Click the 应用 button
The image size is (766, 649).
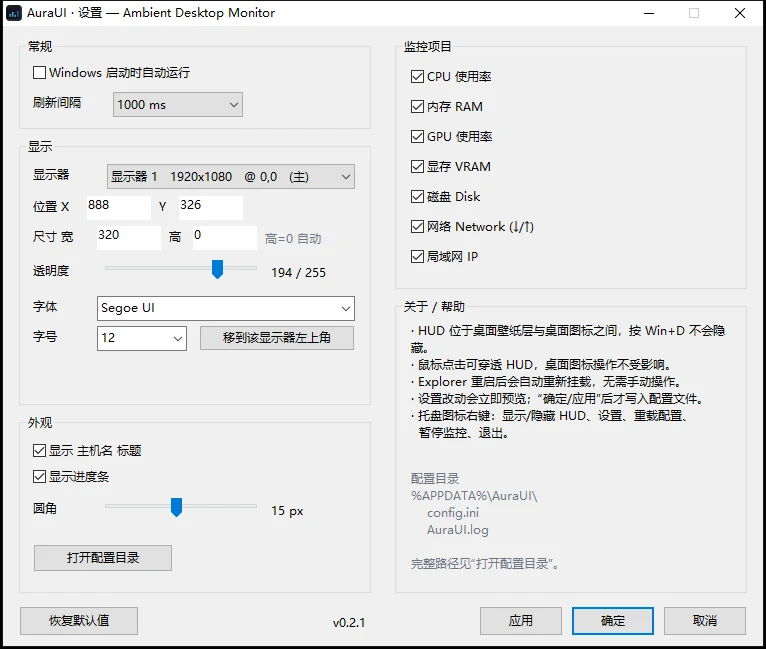(x=521, y=621)
